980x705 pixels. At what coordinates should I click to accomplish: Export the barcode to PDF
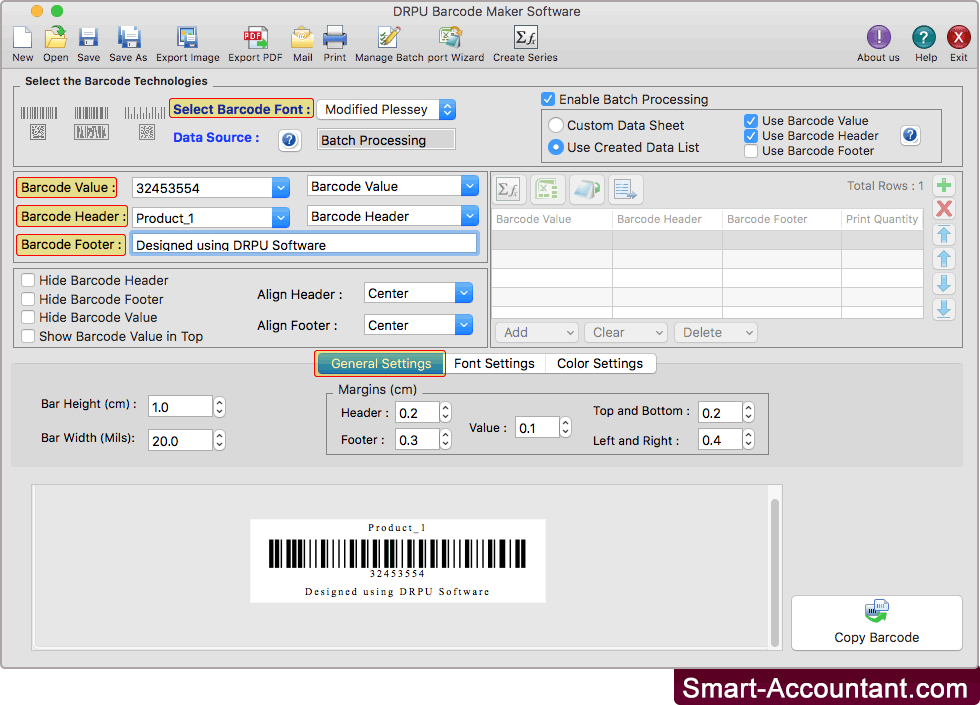[x=255, y=38]
